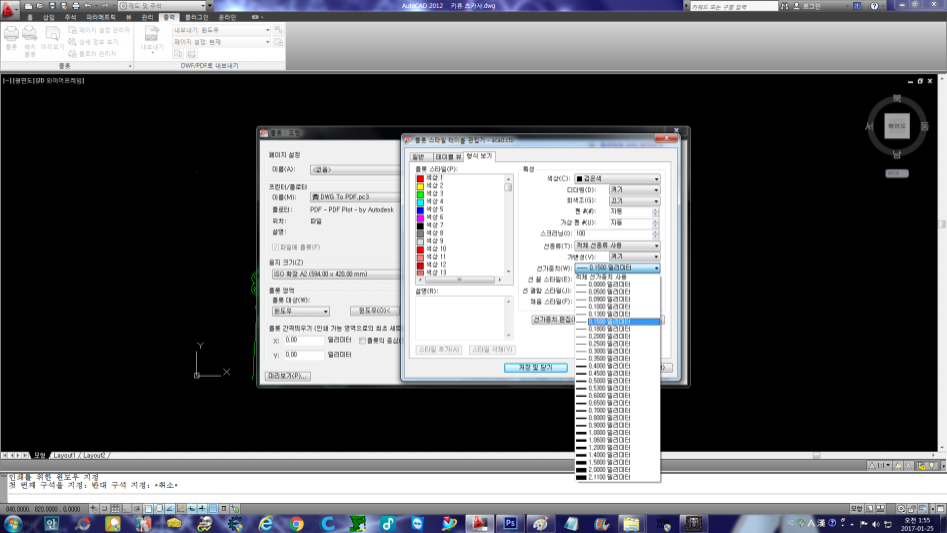Click View Details (상세 정보 보기) icon
The image size is (947, 533).
pyautogui.click(x=72, y=42)
